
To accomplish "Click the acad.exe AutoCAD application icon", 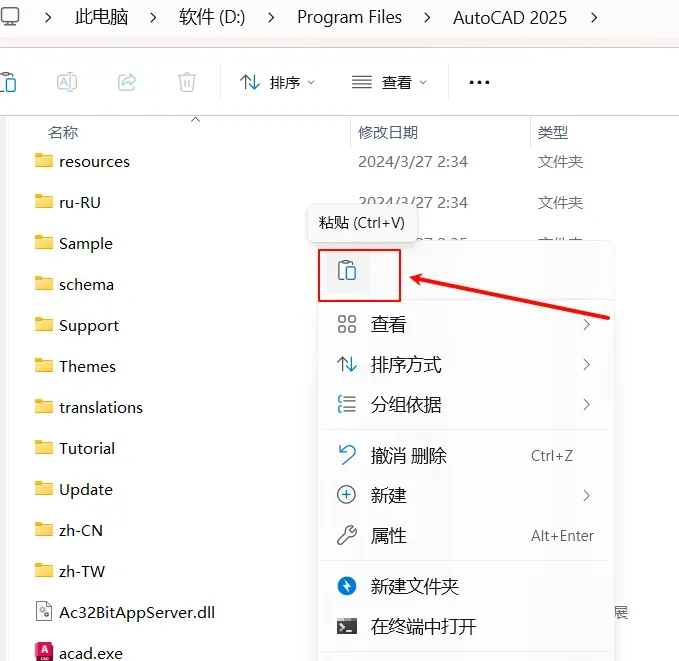I will [x=44, y=651].
